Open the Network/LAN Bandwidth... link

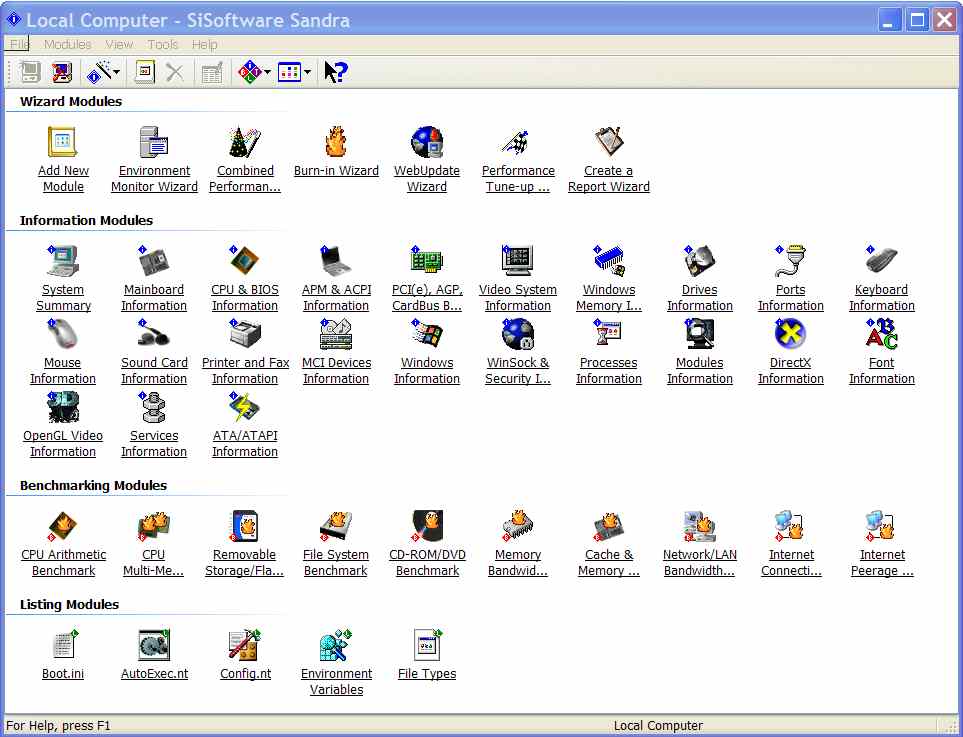click(x=700, y=563)
